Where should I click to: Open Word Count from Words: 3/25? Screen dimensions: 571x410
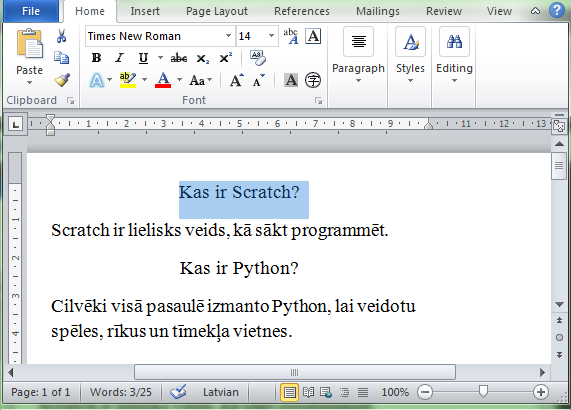pyautogui.click(x=121, y=392)
